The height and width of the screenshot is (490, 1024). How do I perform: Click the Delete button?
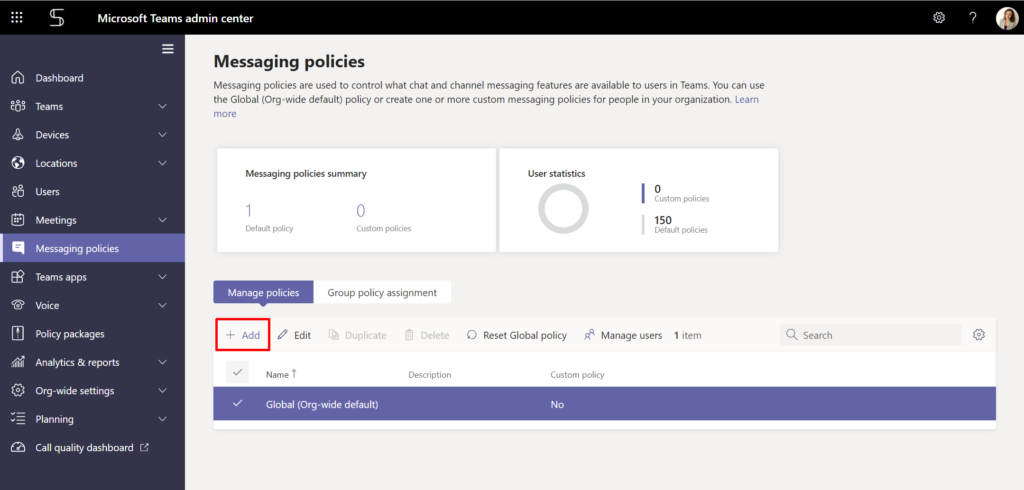pyautogui.click(x=426, y=335)
